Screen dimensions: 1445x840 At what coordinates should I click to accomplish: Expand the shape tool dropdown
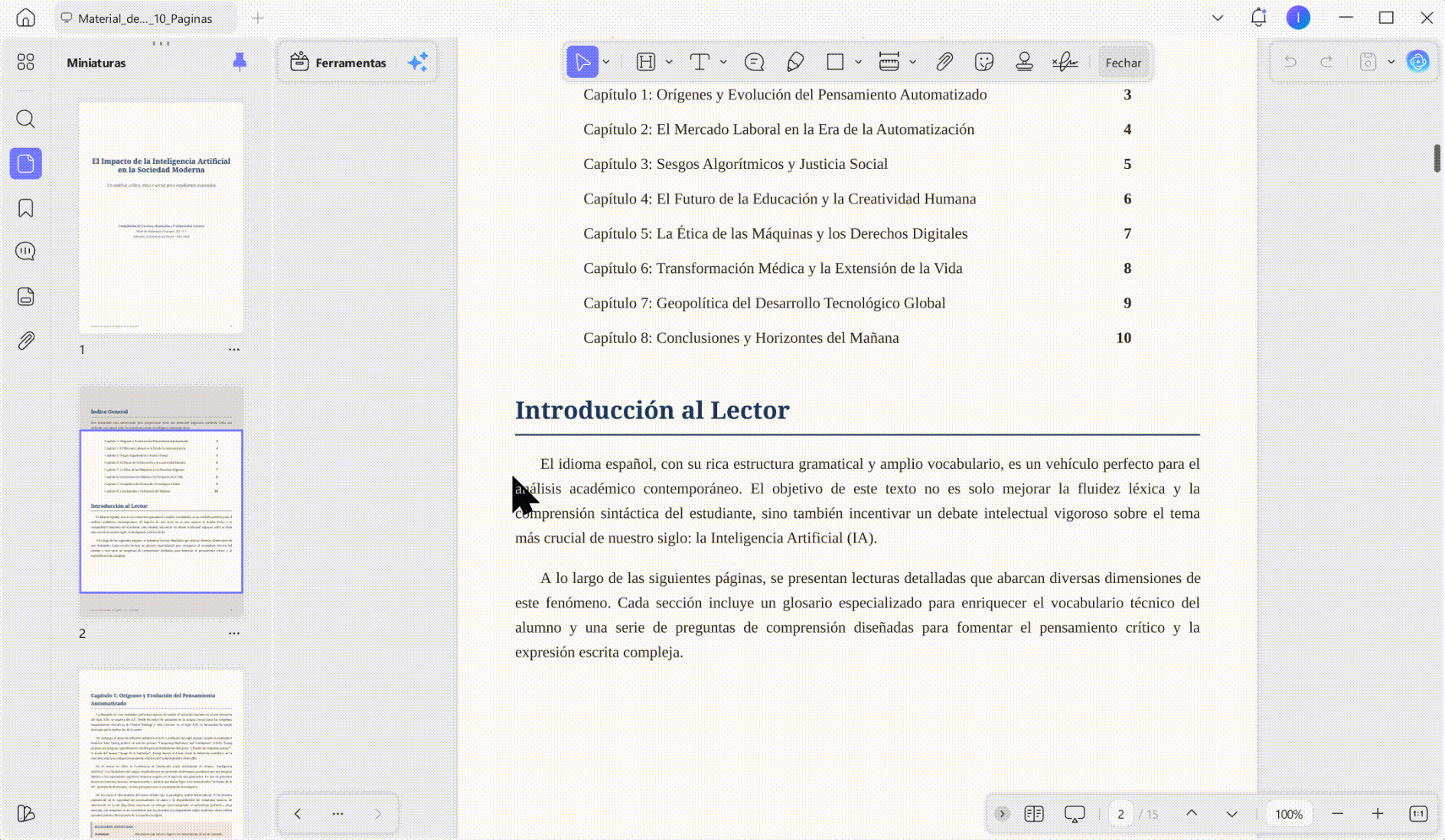coord(859,62)
